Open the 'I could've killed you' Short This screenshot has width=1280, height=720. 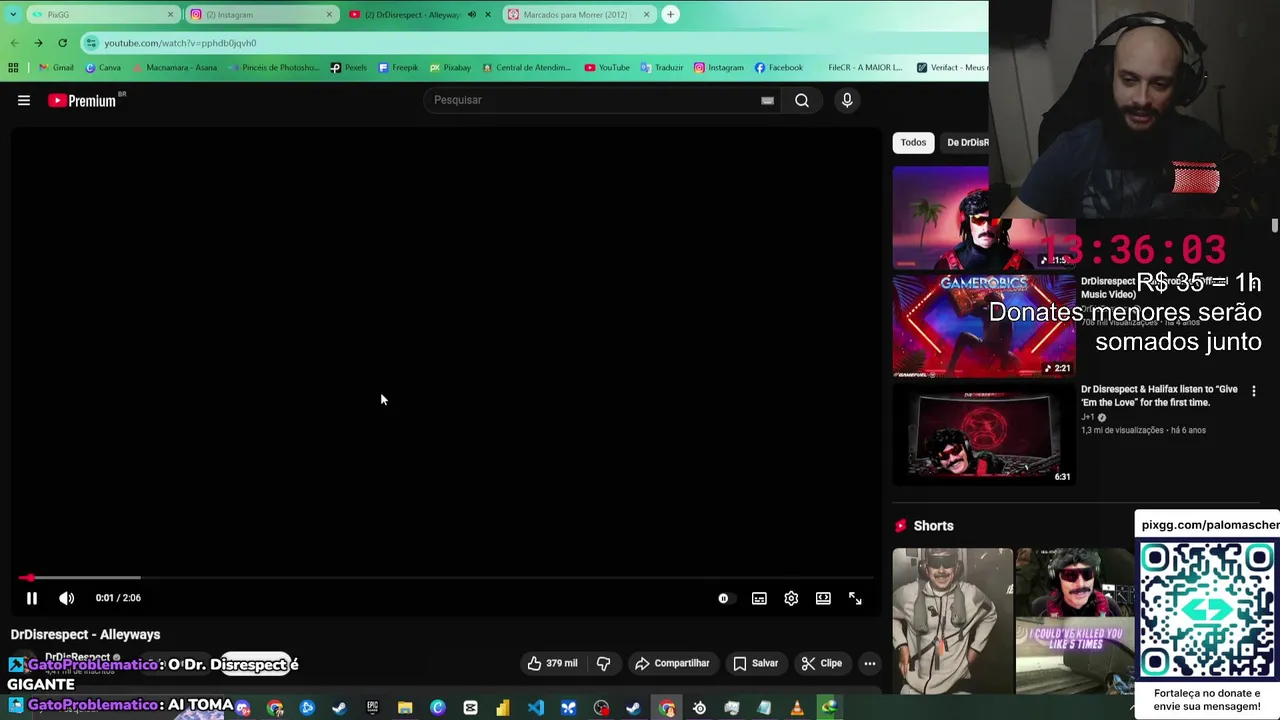coord(1075,621)
